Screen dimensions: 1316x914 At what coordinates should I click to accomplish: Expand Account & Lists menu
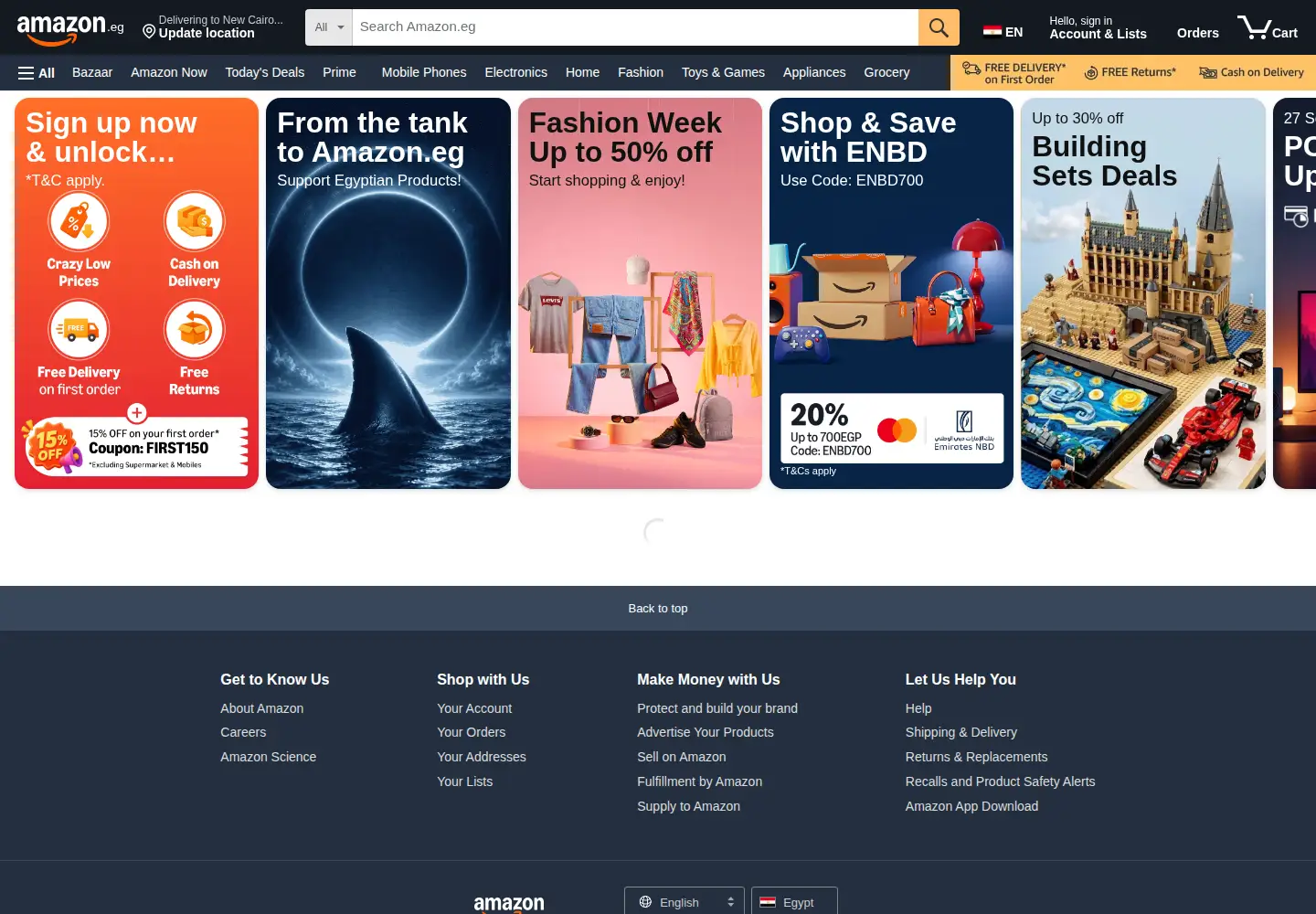coord(1098,28)
